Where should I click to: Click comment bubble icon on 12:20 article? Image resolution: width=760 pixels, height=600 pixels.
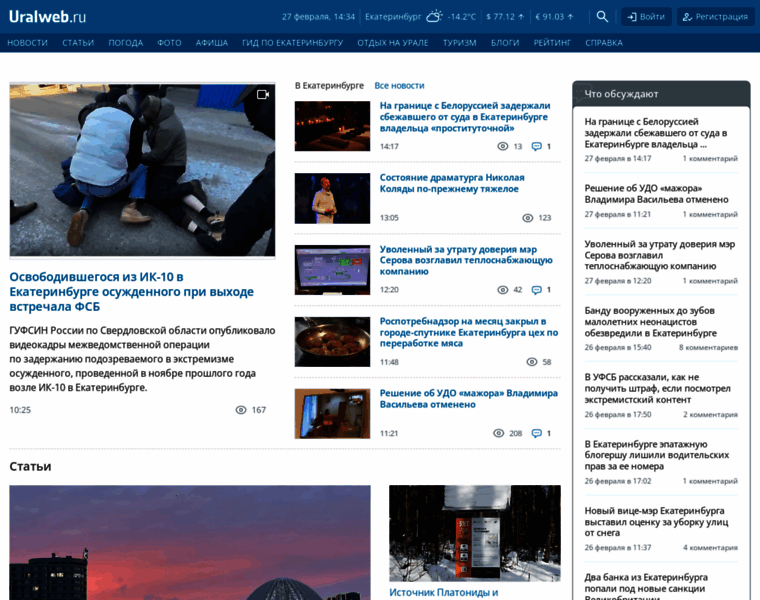pos(537,290)
